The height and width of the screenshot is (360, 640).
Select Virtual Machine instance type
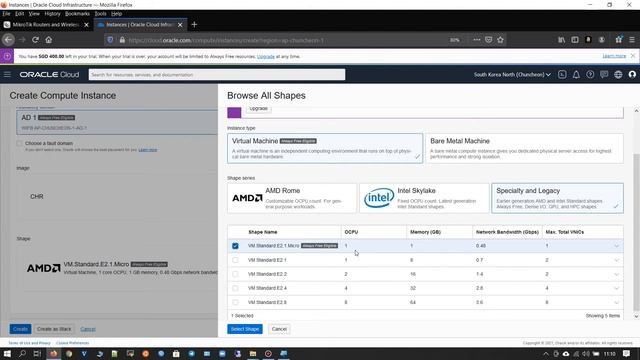(x=325, y=148)
